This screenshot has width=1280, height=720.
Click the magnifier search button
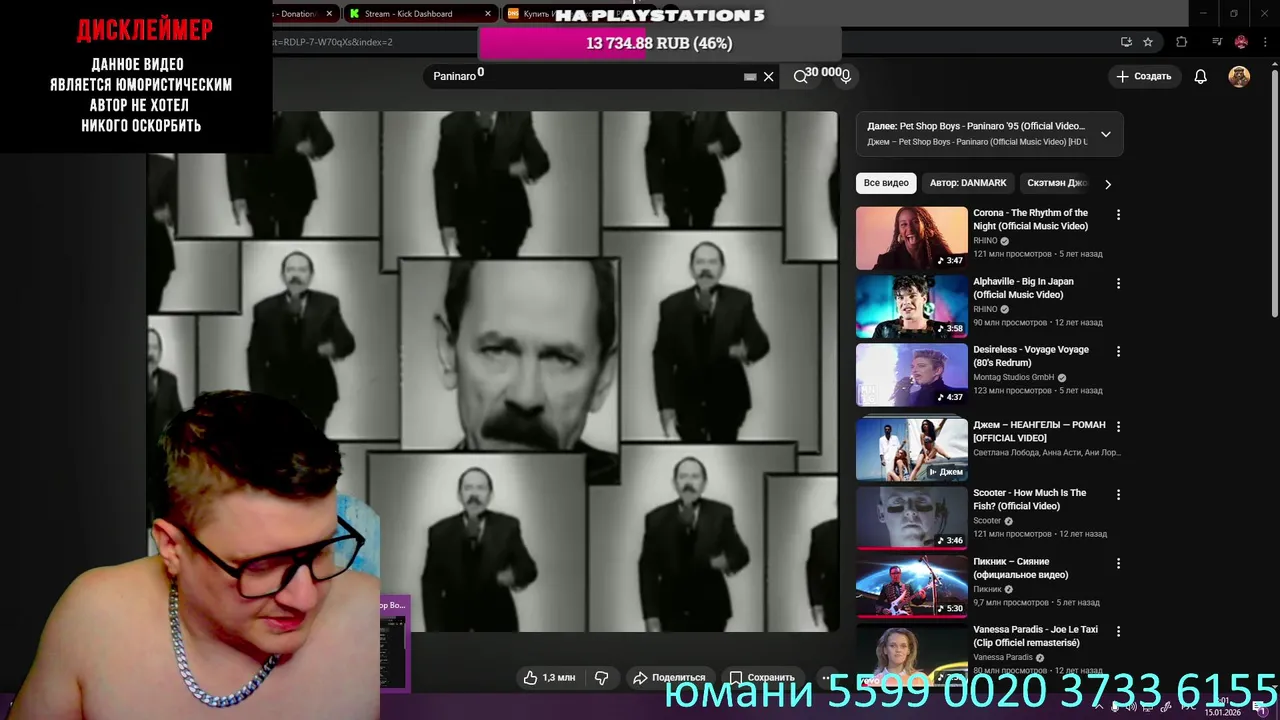click(x=800, y=76)
